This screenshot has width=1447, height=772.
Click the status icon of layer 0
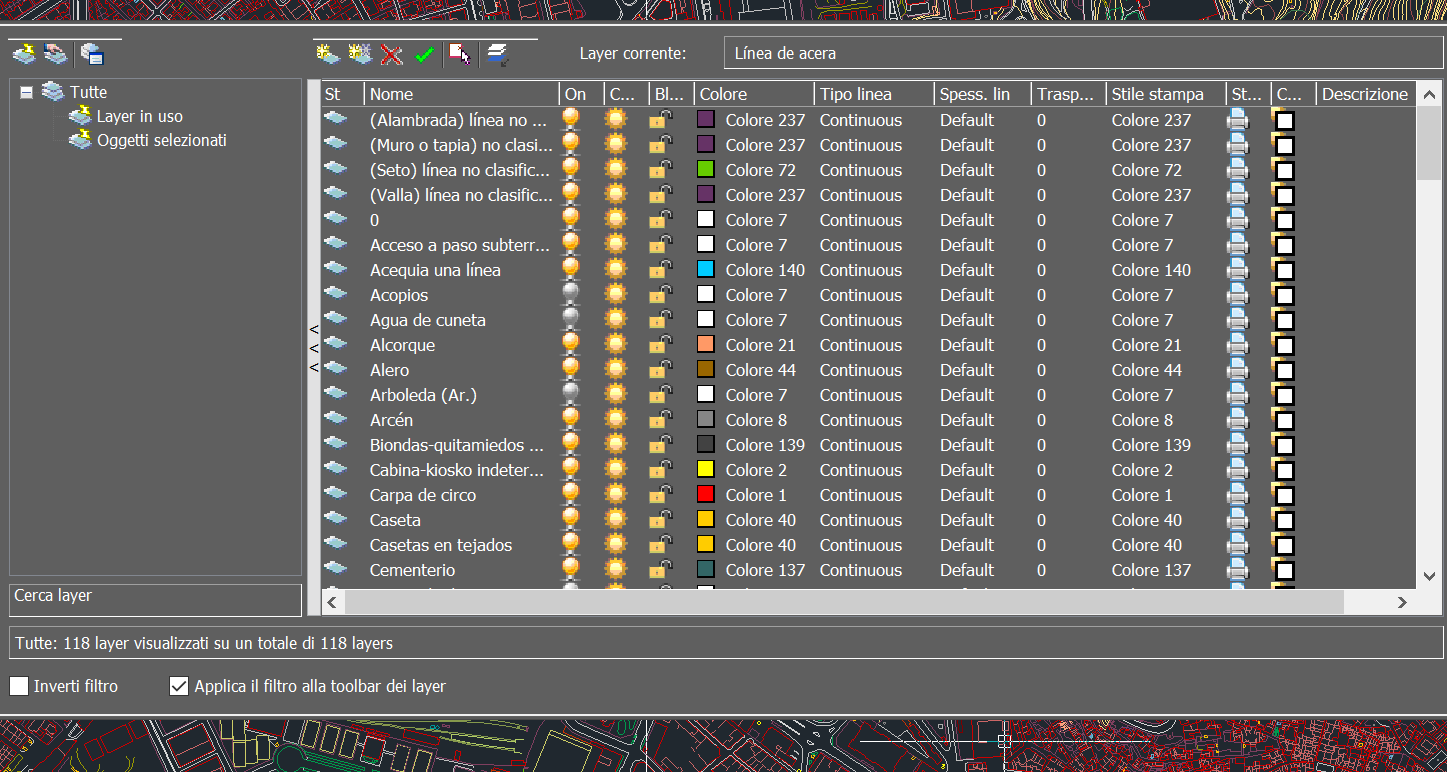click(x=335, y=218)
